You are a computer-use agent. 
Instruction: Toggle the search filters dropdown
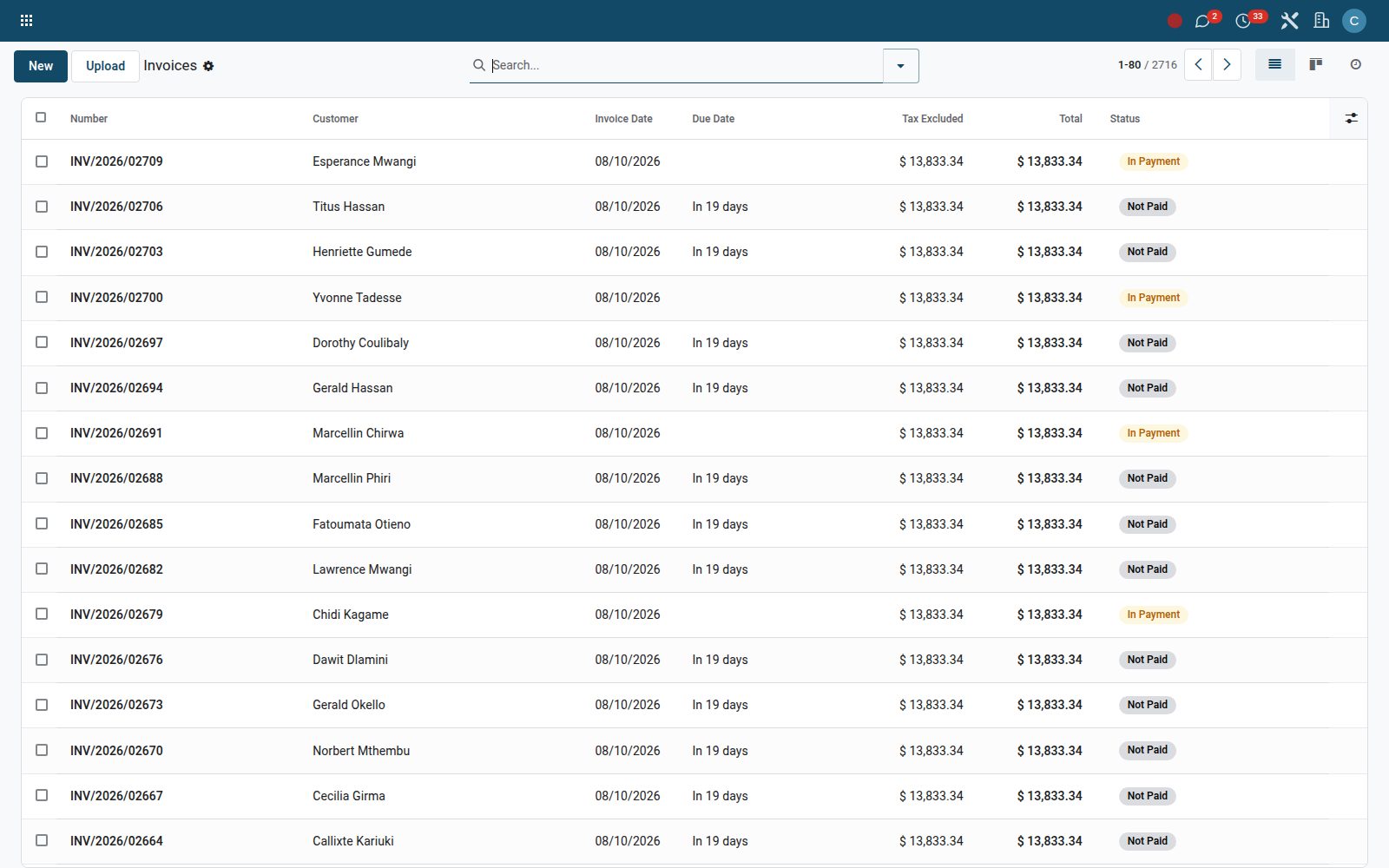900,66
